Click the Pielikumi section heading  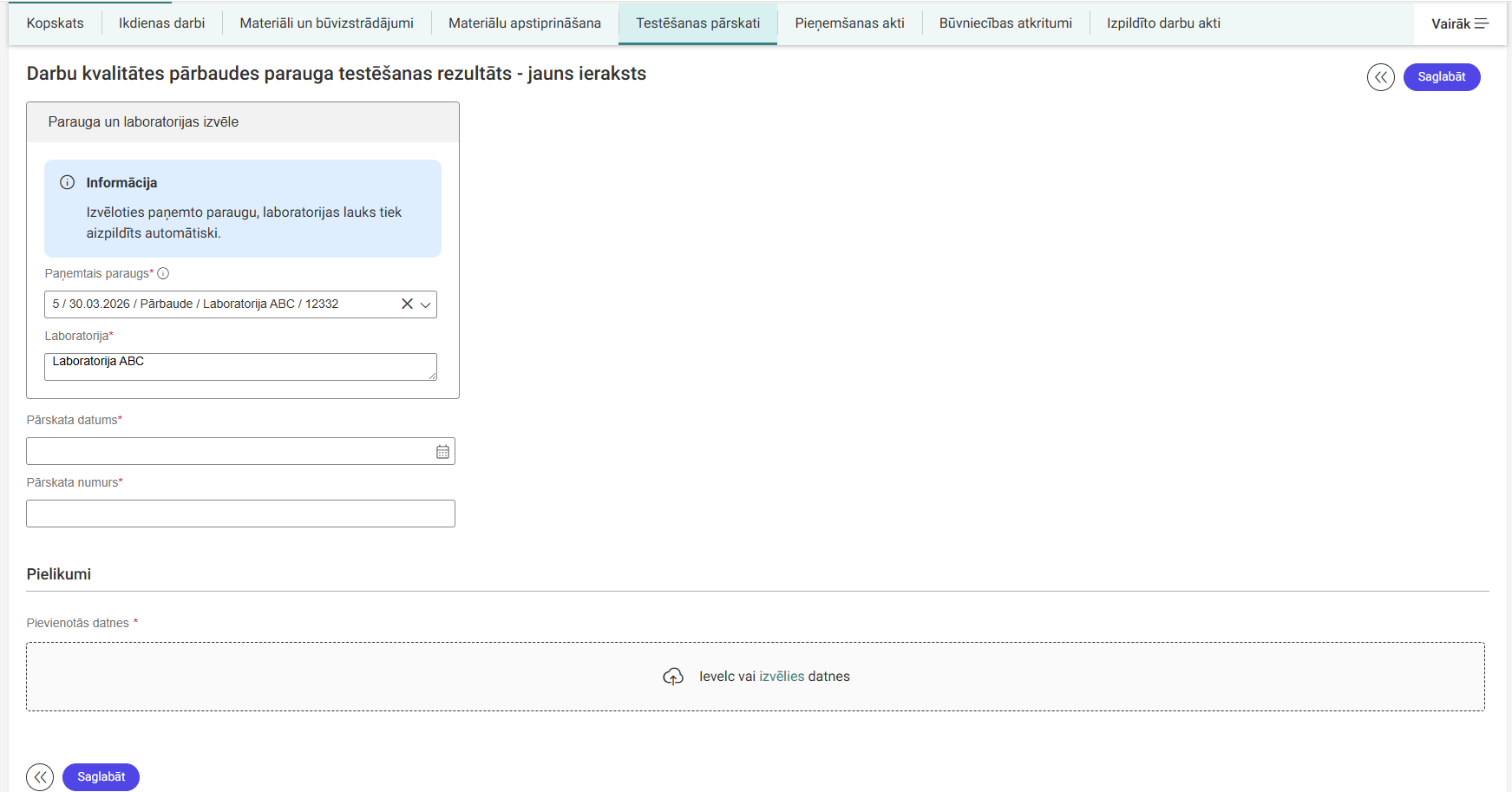pos(59,574)
